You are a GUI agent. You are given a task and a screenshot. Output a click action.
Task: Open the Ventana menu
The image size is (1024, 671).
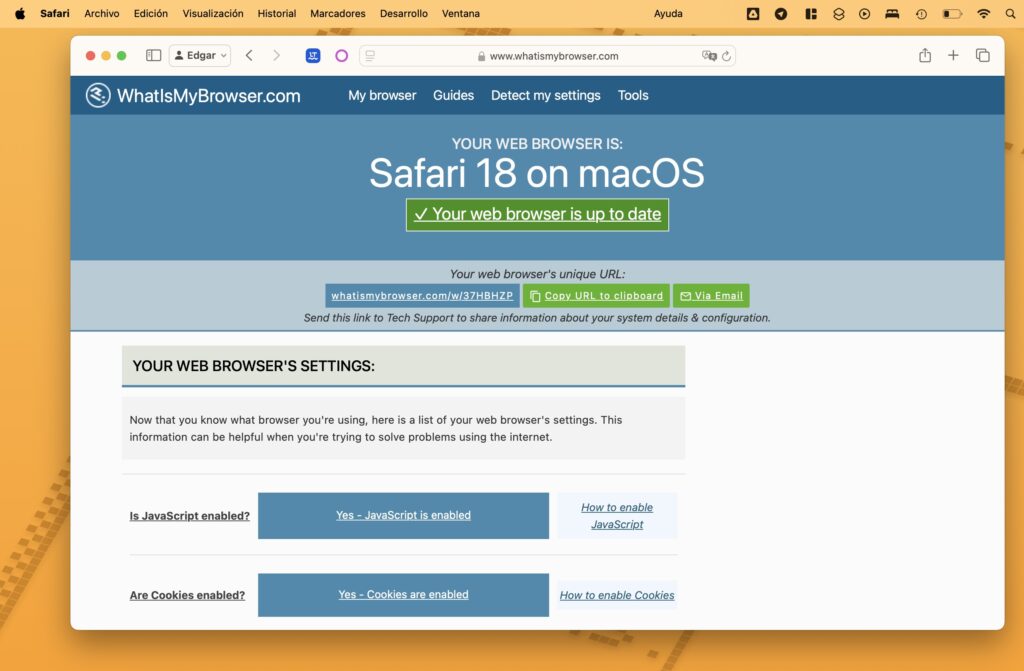461,14
